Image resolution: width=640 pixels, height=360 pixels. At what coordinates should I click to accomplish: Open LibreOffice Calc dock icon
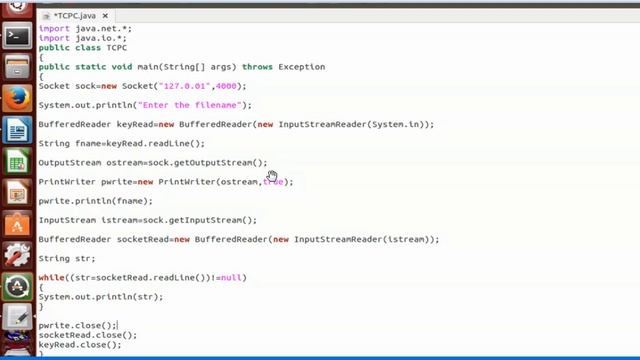tap(17, 161)
